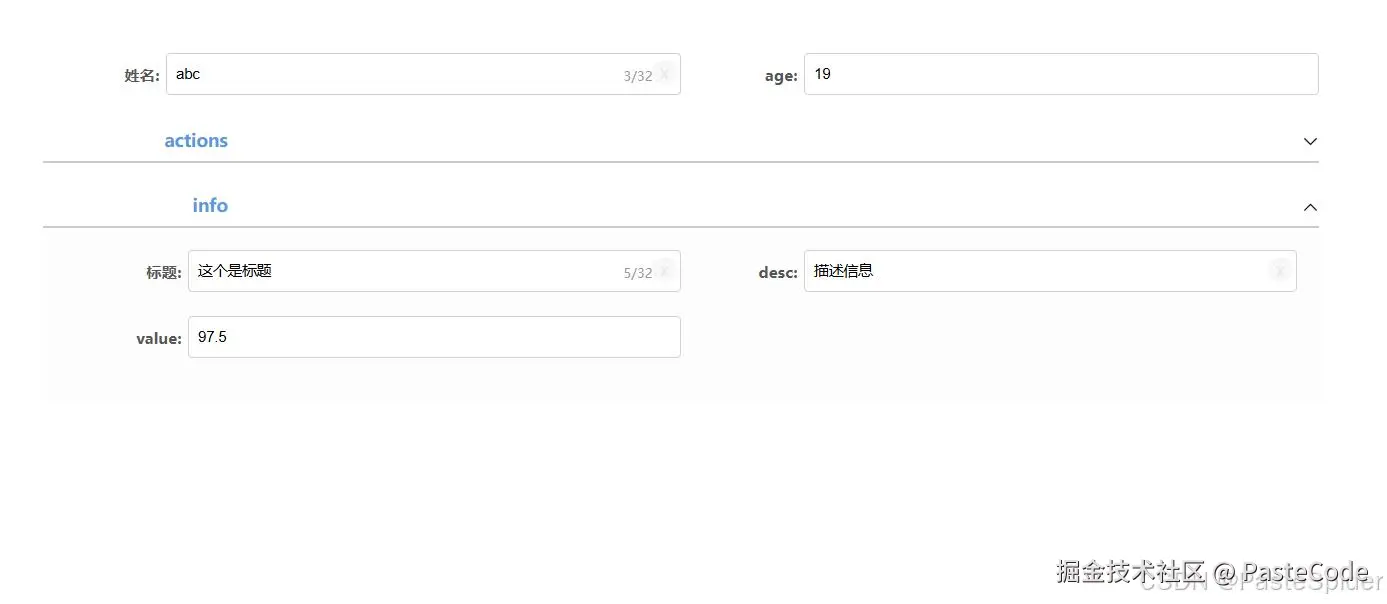Viewport: 1387px width, 604px height.
Task: Focus the 姓名 input containing abc
Action: click(423, 74)
